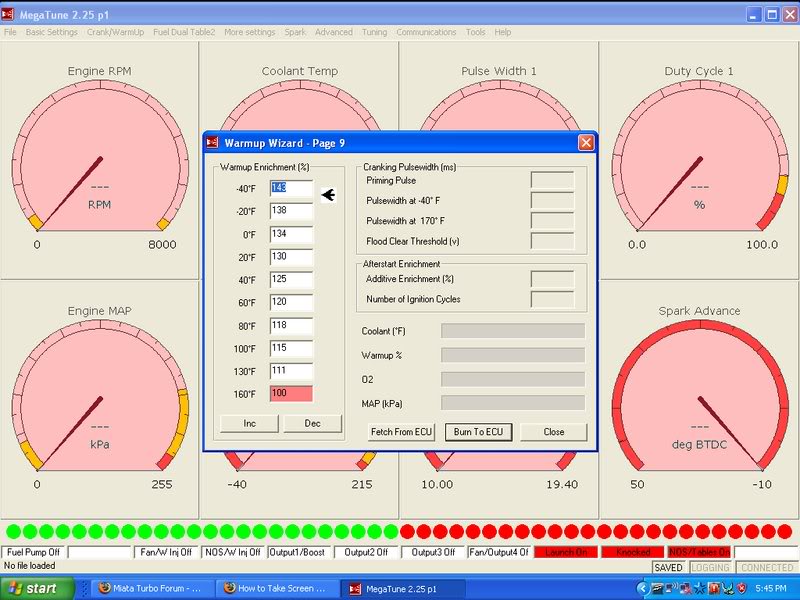The width and height of the screenshot is (800, 600).
Task: Select the -40°F warmup enrichment field
Action: [x=291, y=188]
